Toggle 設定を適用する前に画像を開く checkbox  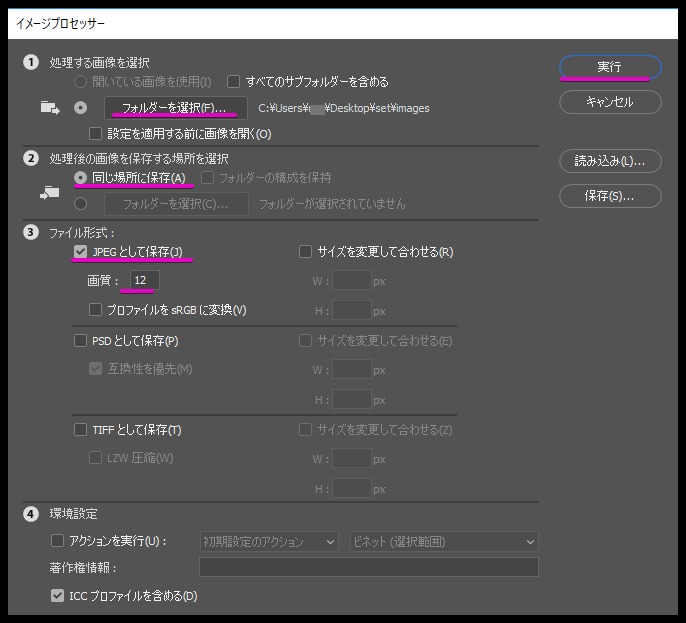point(96,133)
